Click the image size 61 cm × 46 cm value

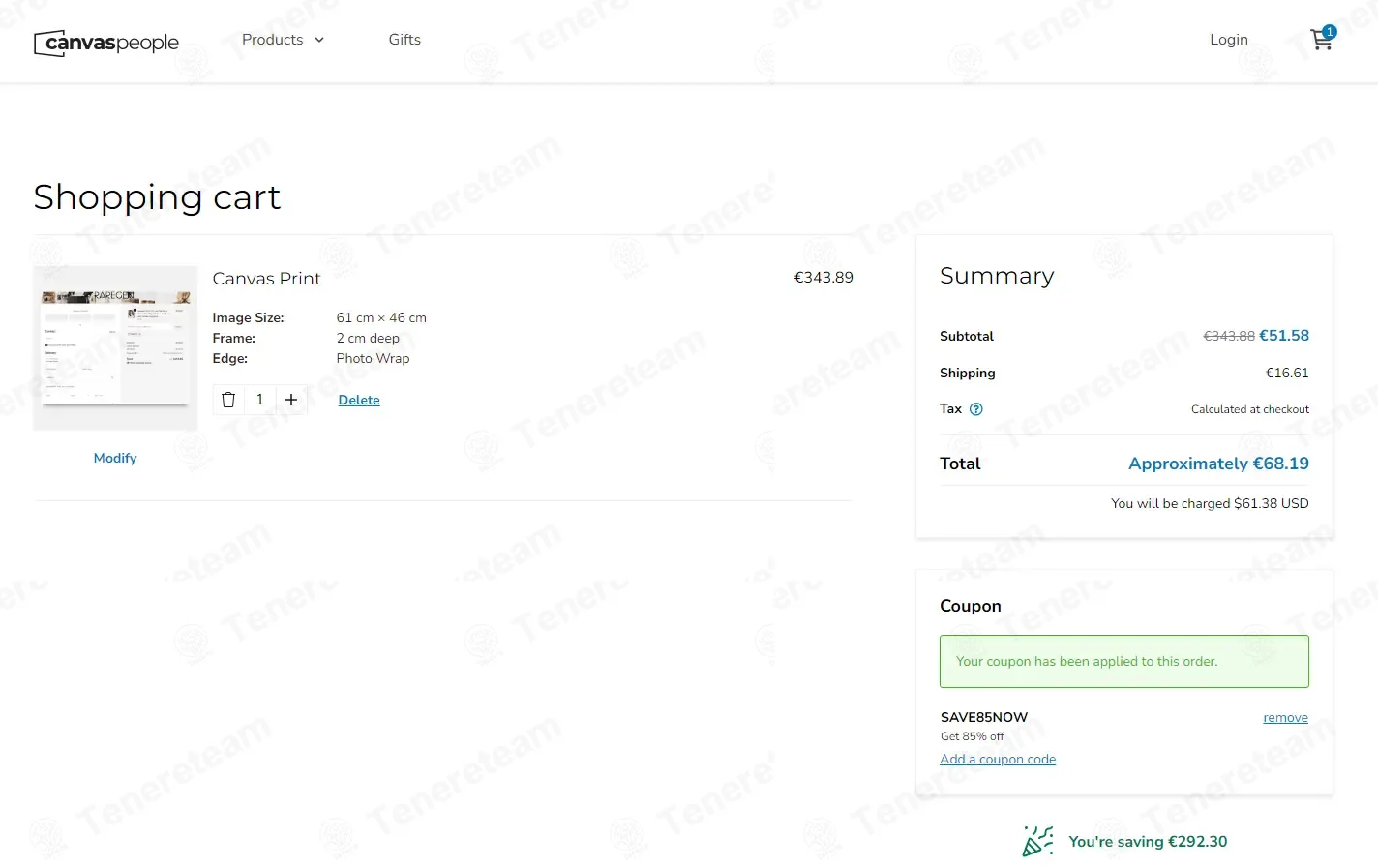click(381, 317)
